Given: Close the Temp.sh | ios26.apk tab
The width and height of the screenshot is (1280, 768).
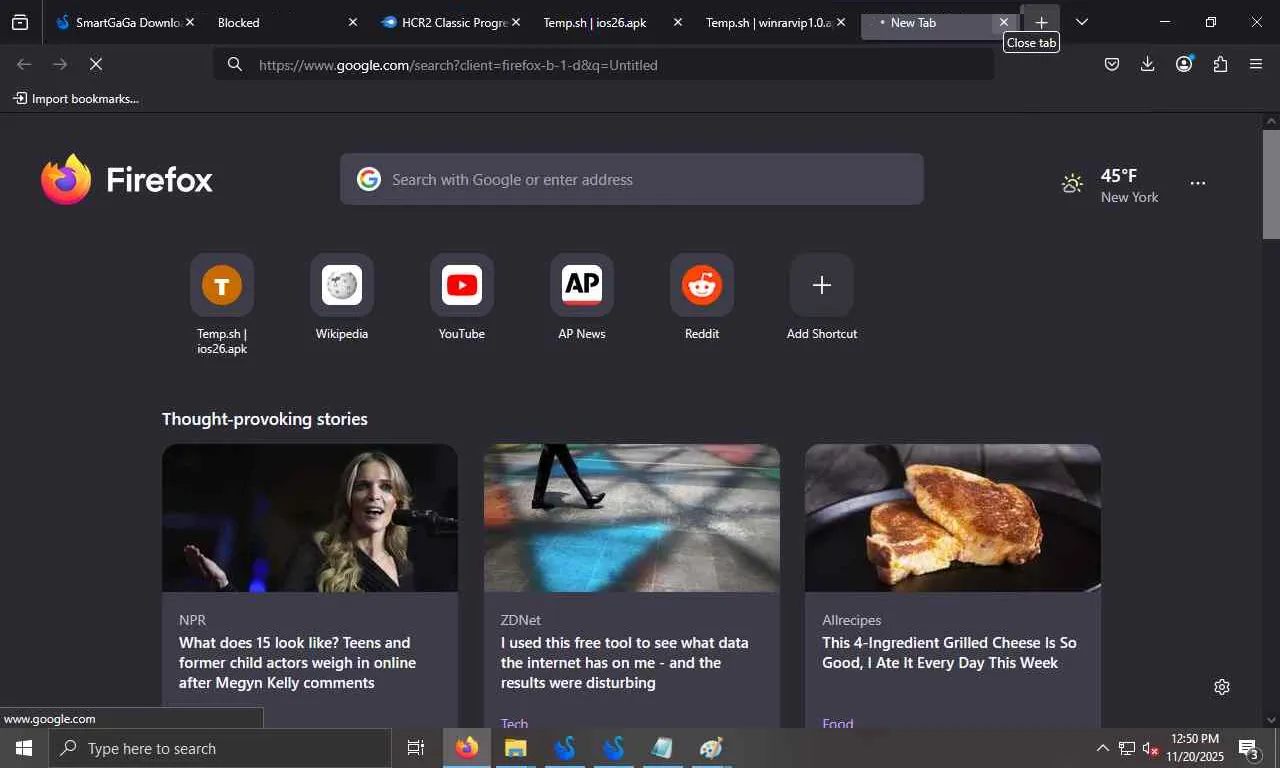Looking at the screenshot, I should 678,22.
